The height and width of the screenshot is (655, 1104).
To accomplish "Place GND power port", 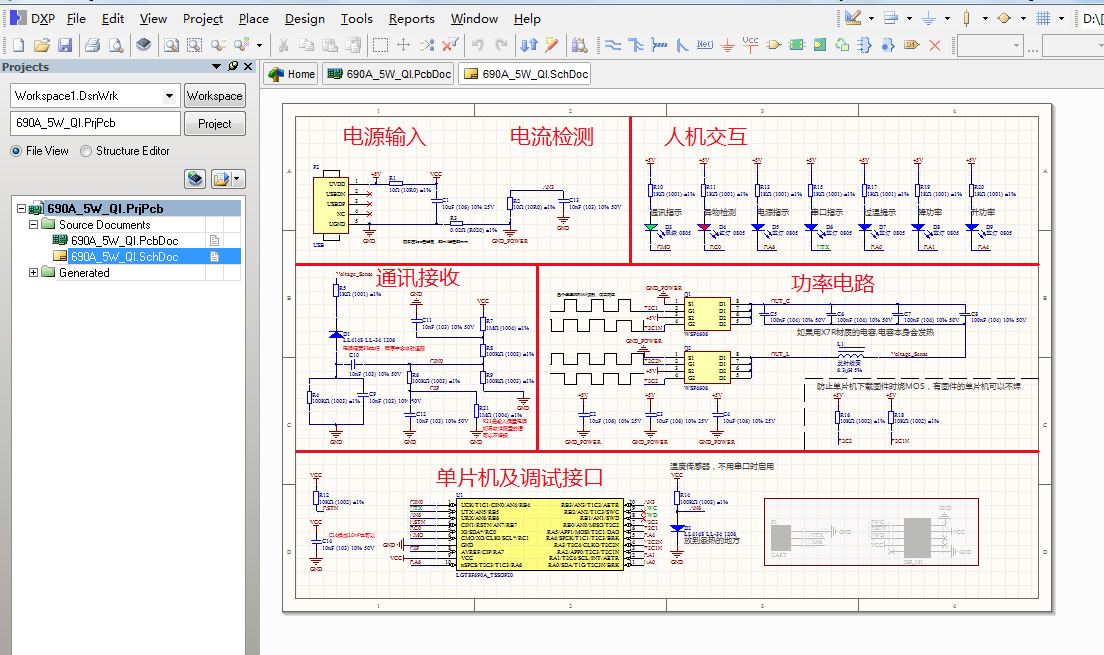I will [x=728, y=46].
